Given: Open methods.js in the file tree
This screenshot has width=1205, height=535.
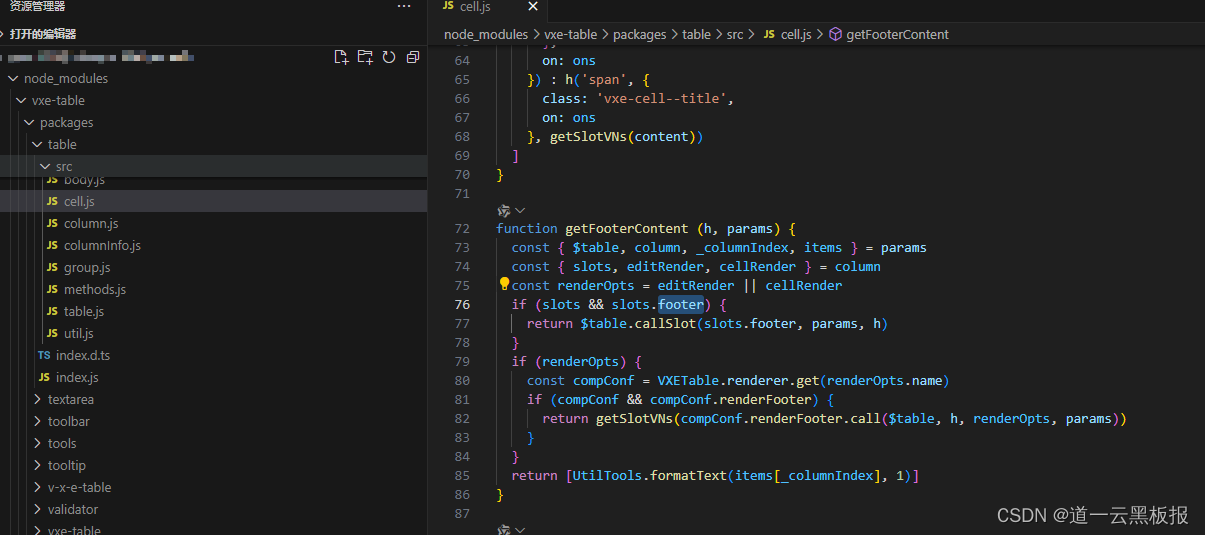Looking at the screenshot, I should click(95, 289).
